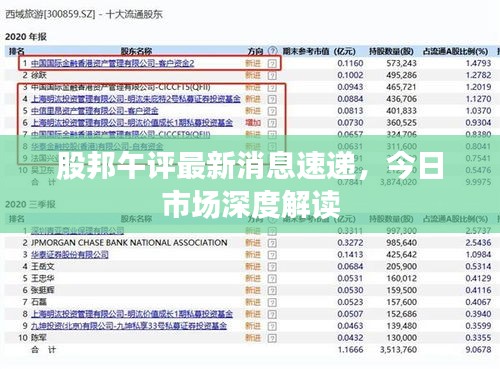Click the share count 360,525
The width and height of the screenshot is (500, 369).
402,123
